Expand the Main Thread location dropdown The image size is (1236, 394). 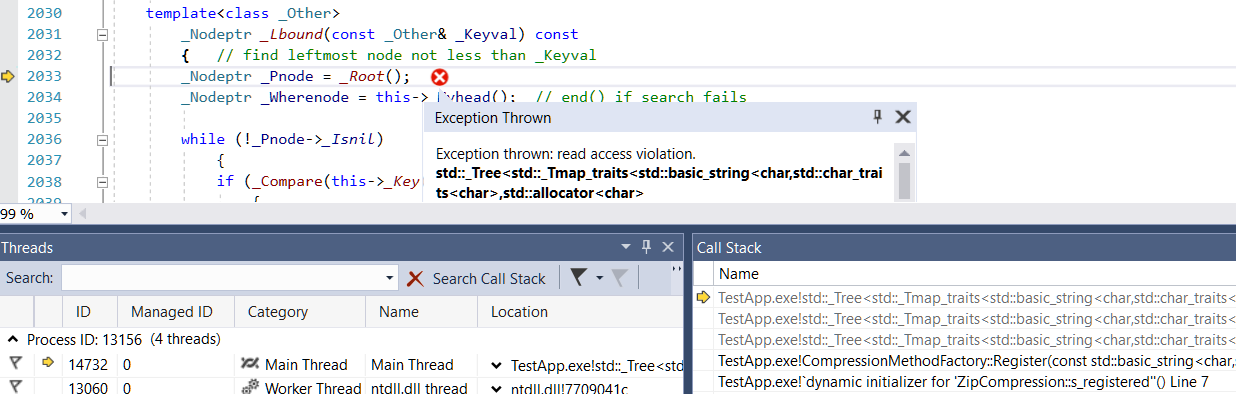497,365
